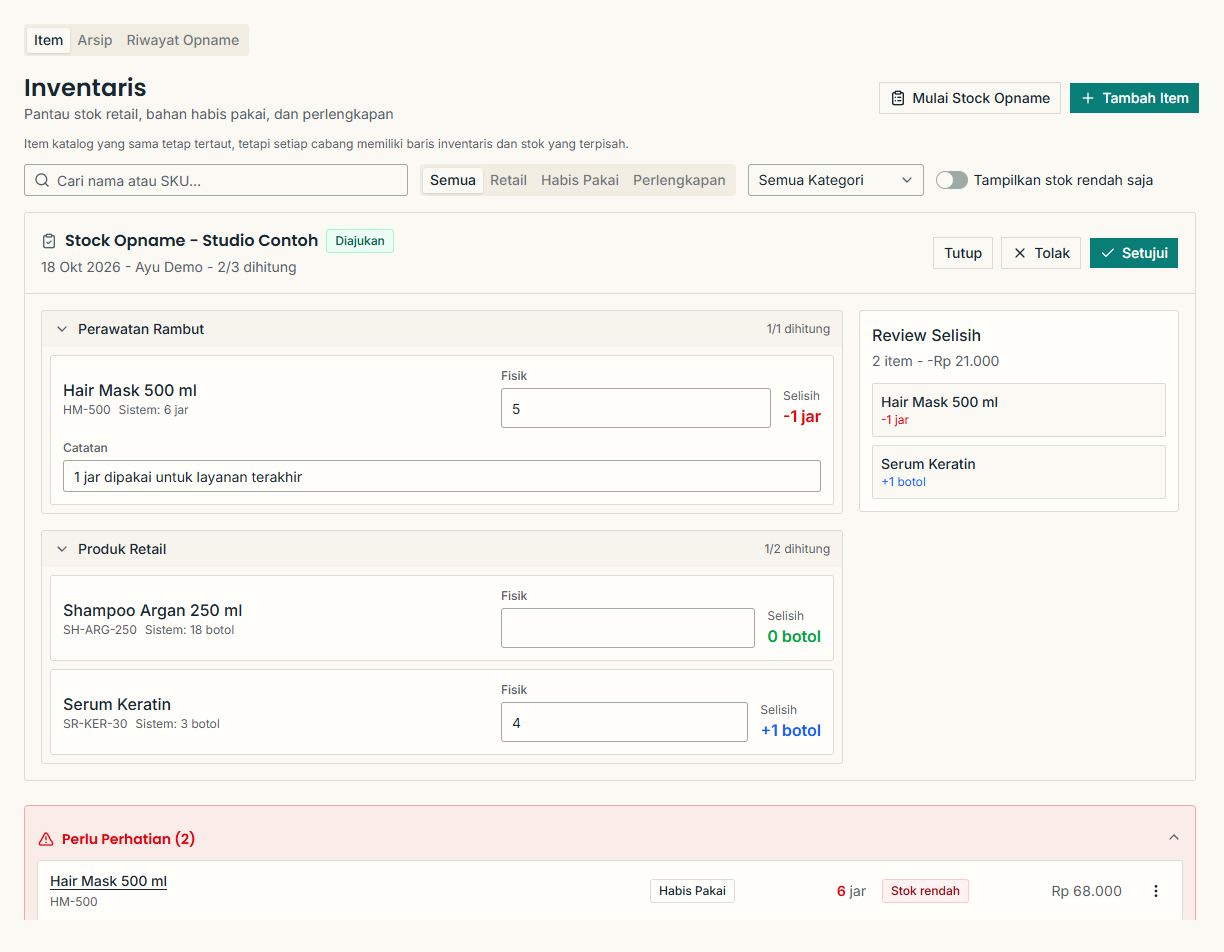1224x952 pixels.
Task: Collapse the Perawatan Rambut section
Action: (62, 329)
